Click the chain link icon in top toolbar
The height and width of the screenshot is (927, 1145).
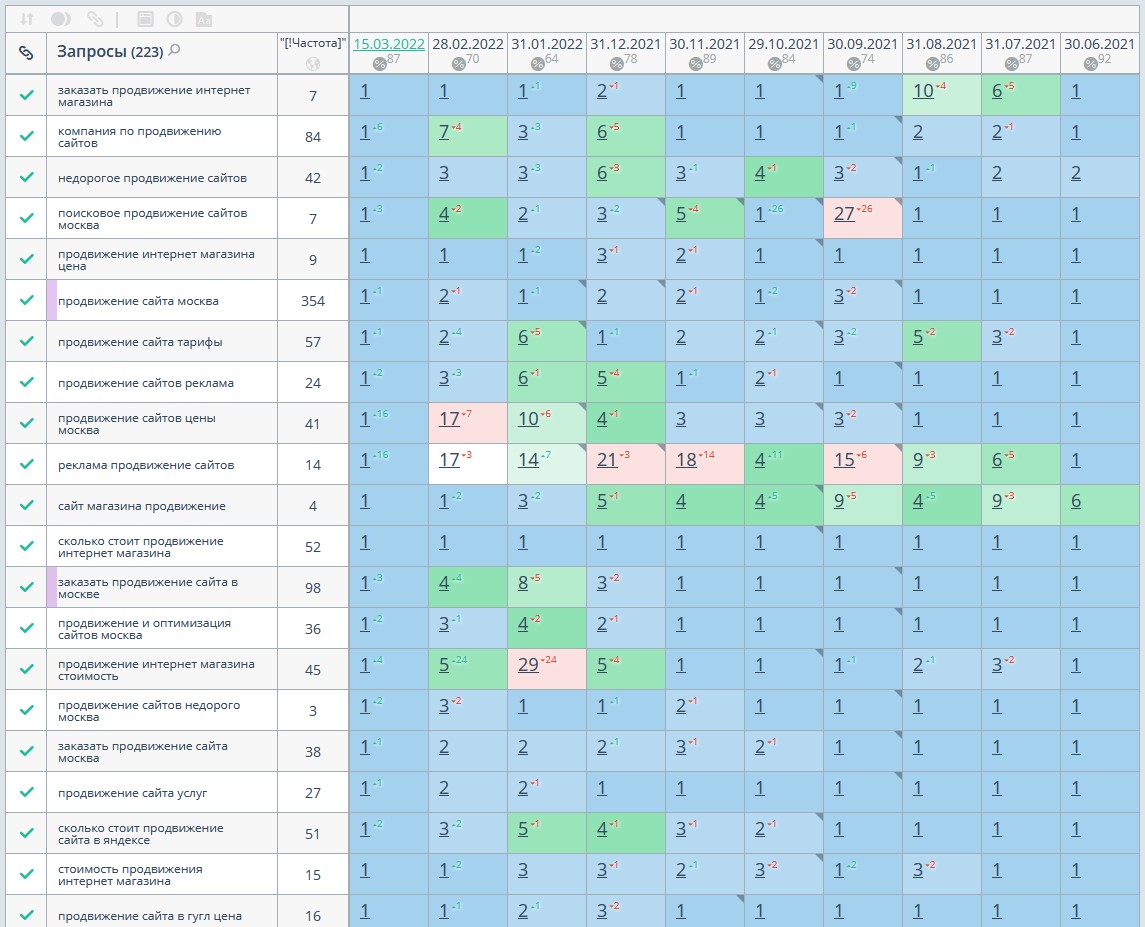94,19
